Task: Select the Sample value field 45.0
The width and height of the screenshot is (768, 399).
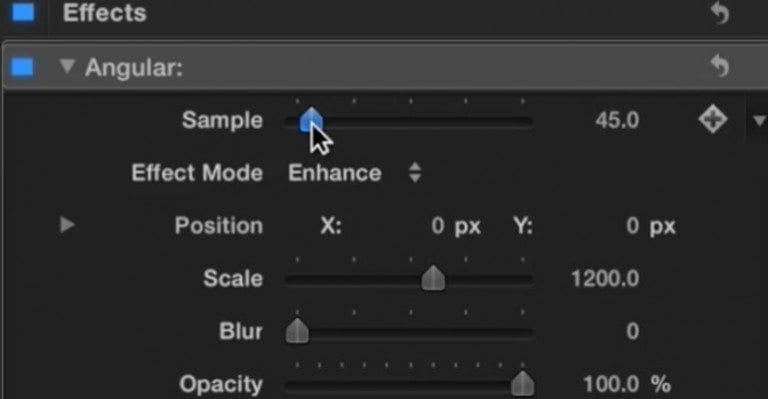Action: coord(617,120)
